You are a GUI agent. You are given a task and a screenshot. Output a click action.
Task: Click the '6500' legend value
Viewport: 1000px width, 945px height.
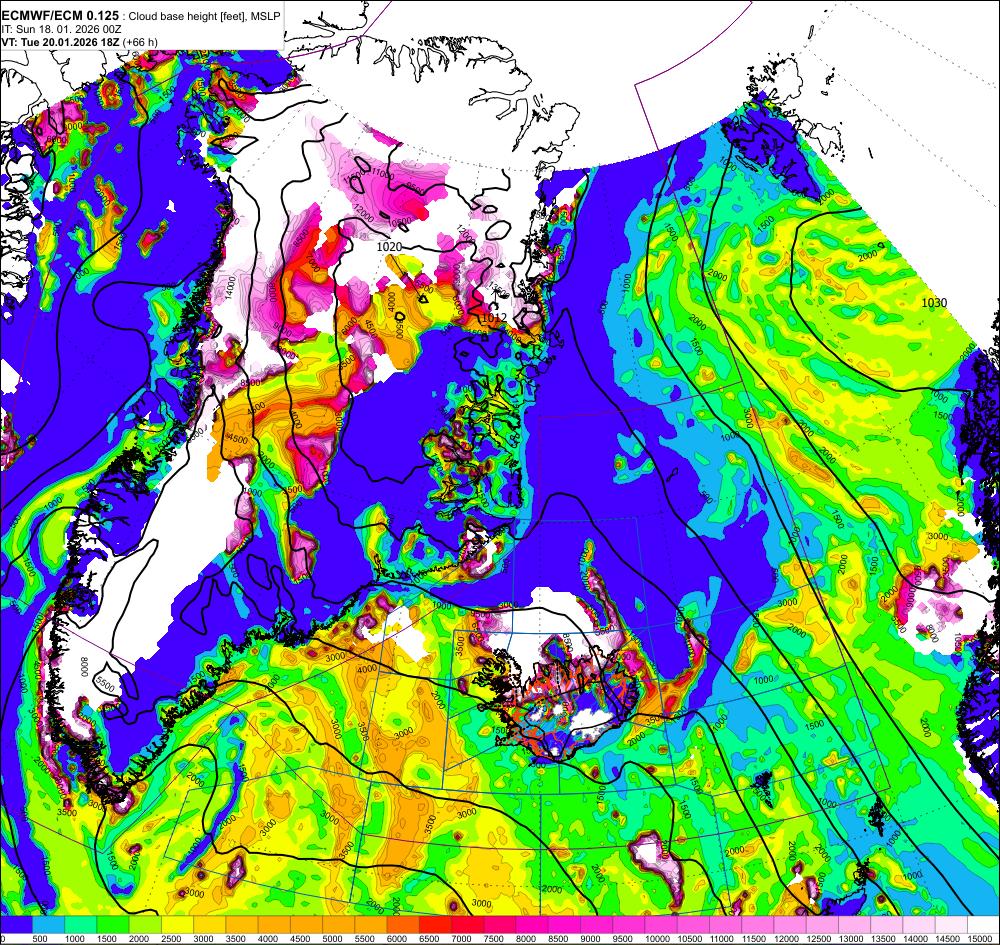[430, 939]
